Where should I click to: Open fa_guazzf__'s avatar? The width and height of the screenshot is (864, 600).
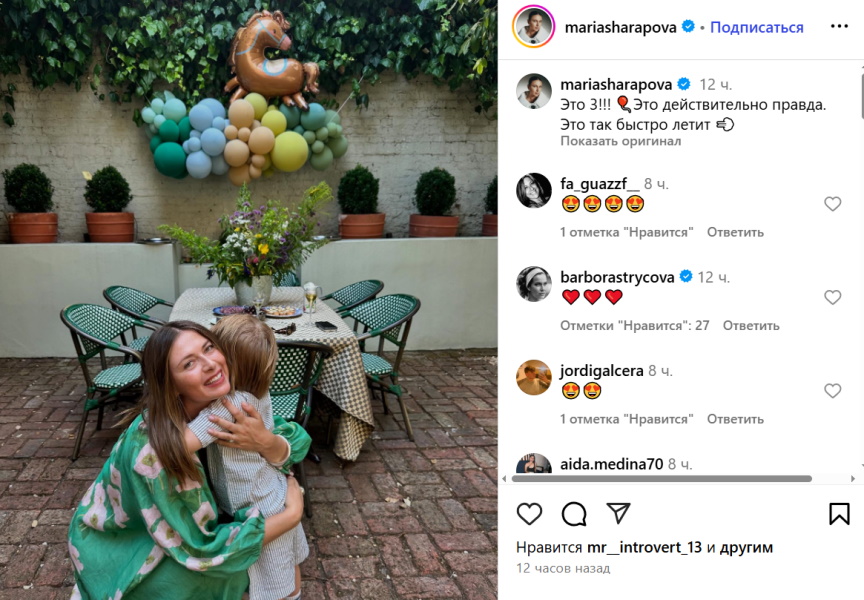533,190
